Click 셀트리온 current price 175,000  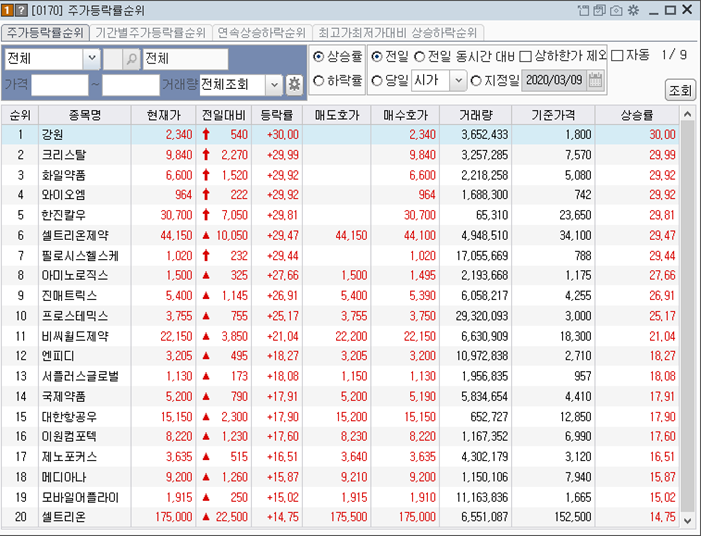[x=173, y=517]
